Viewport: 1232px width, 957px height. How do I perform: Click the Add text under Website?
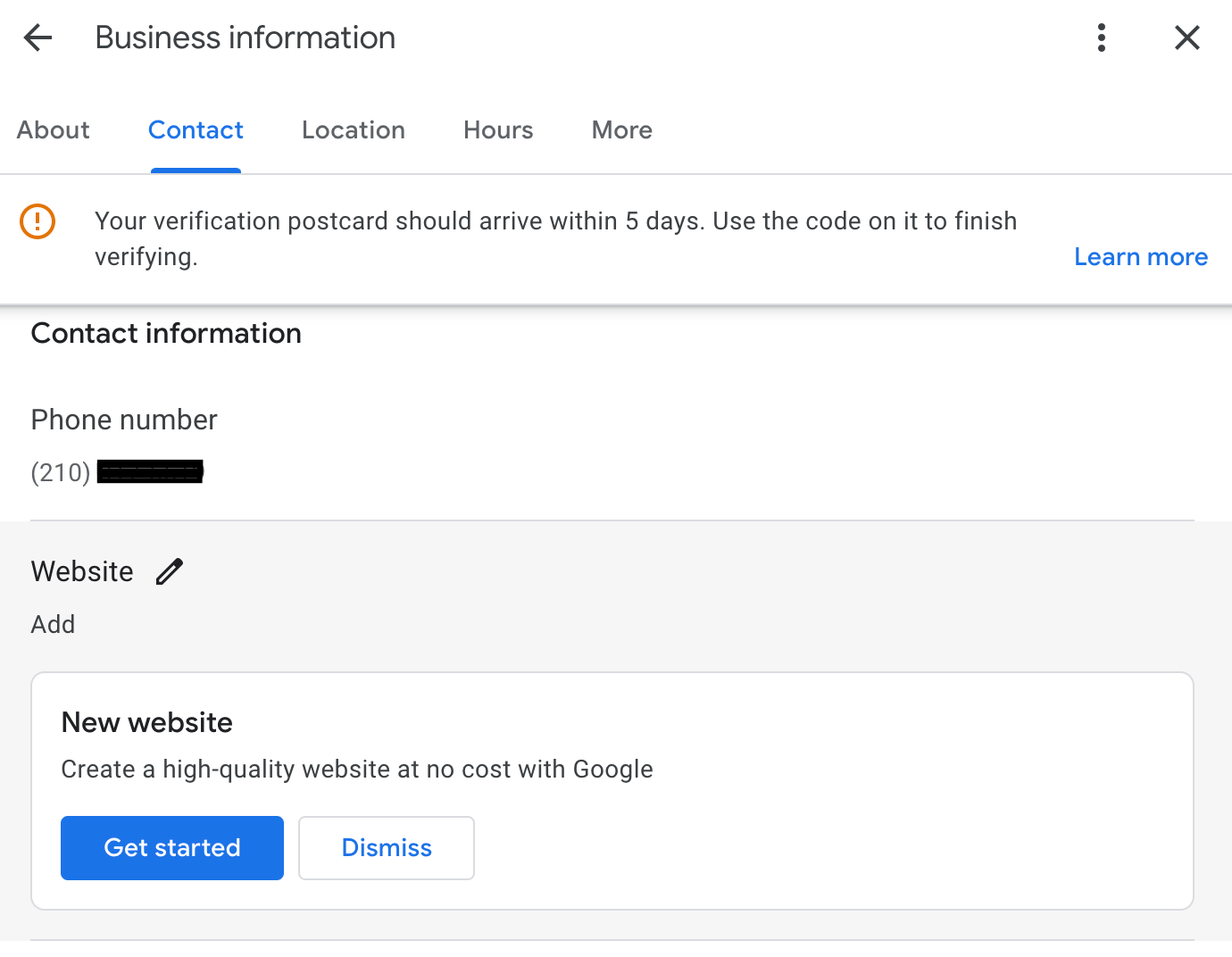[x=54, y=624]
